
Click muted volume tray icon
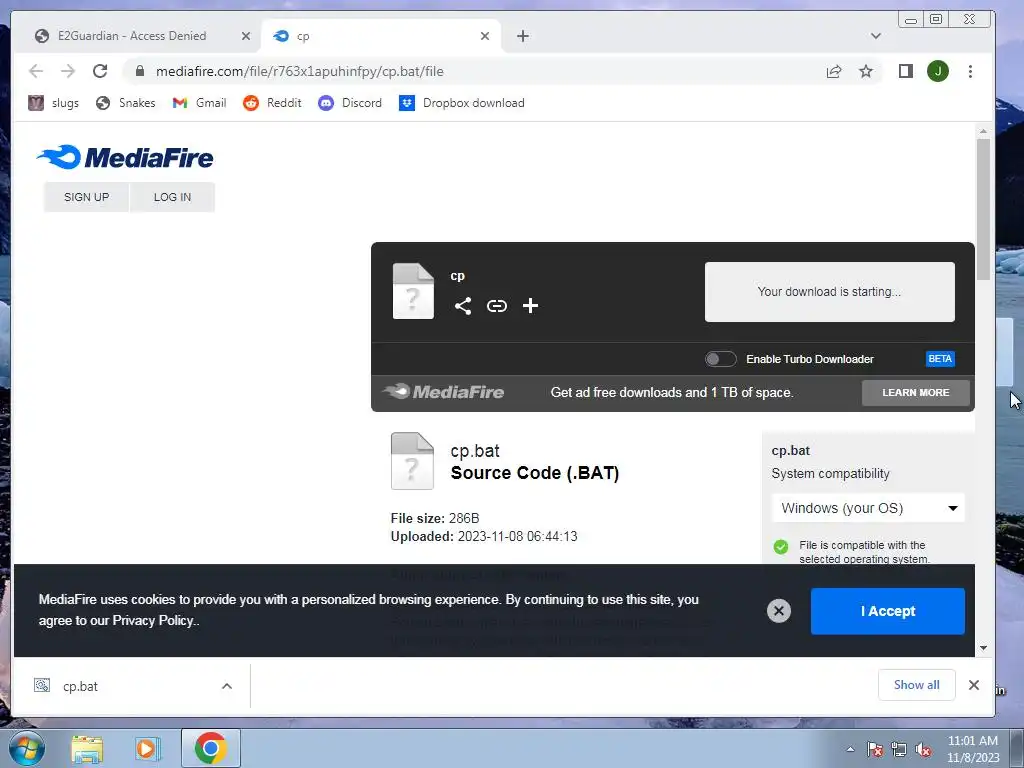pyautogui.click(x=923, y=749)
